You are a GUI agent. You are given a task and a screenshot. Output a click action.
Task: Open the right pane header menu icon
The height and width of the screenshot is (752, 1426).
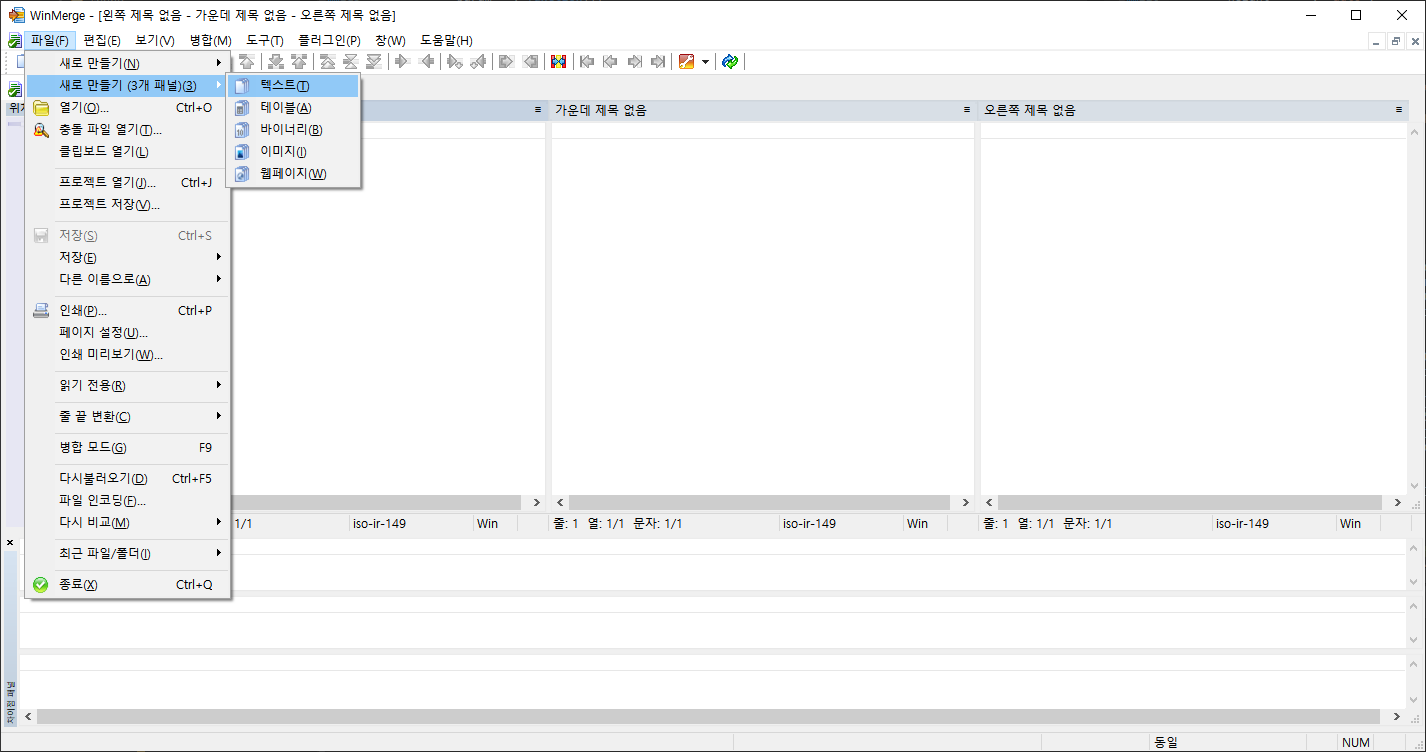1399,110
